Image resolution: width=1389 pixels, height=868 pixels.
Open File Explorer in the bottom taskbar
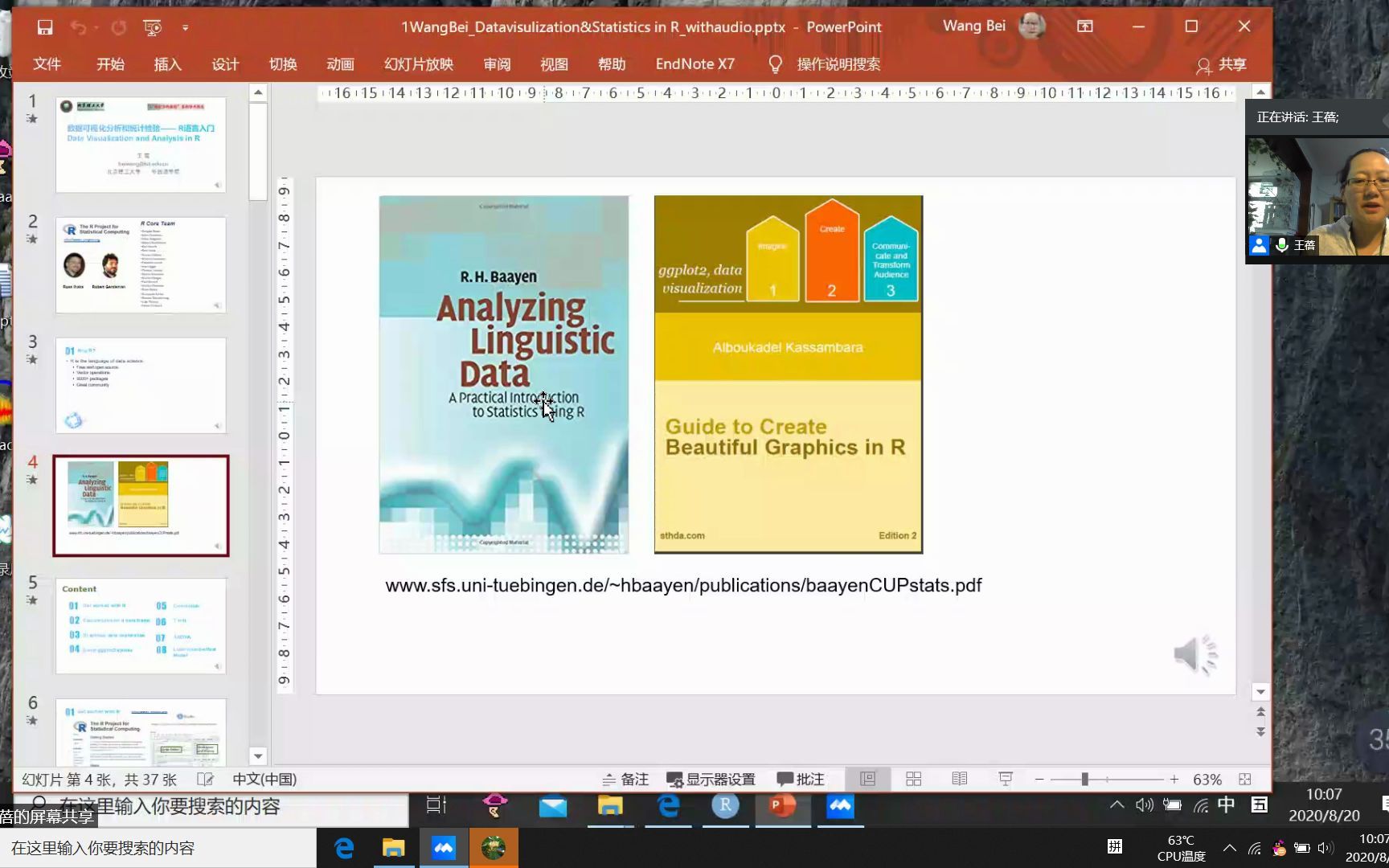click(x=393, y=848)
